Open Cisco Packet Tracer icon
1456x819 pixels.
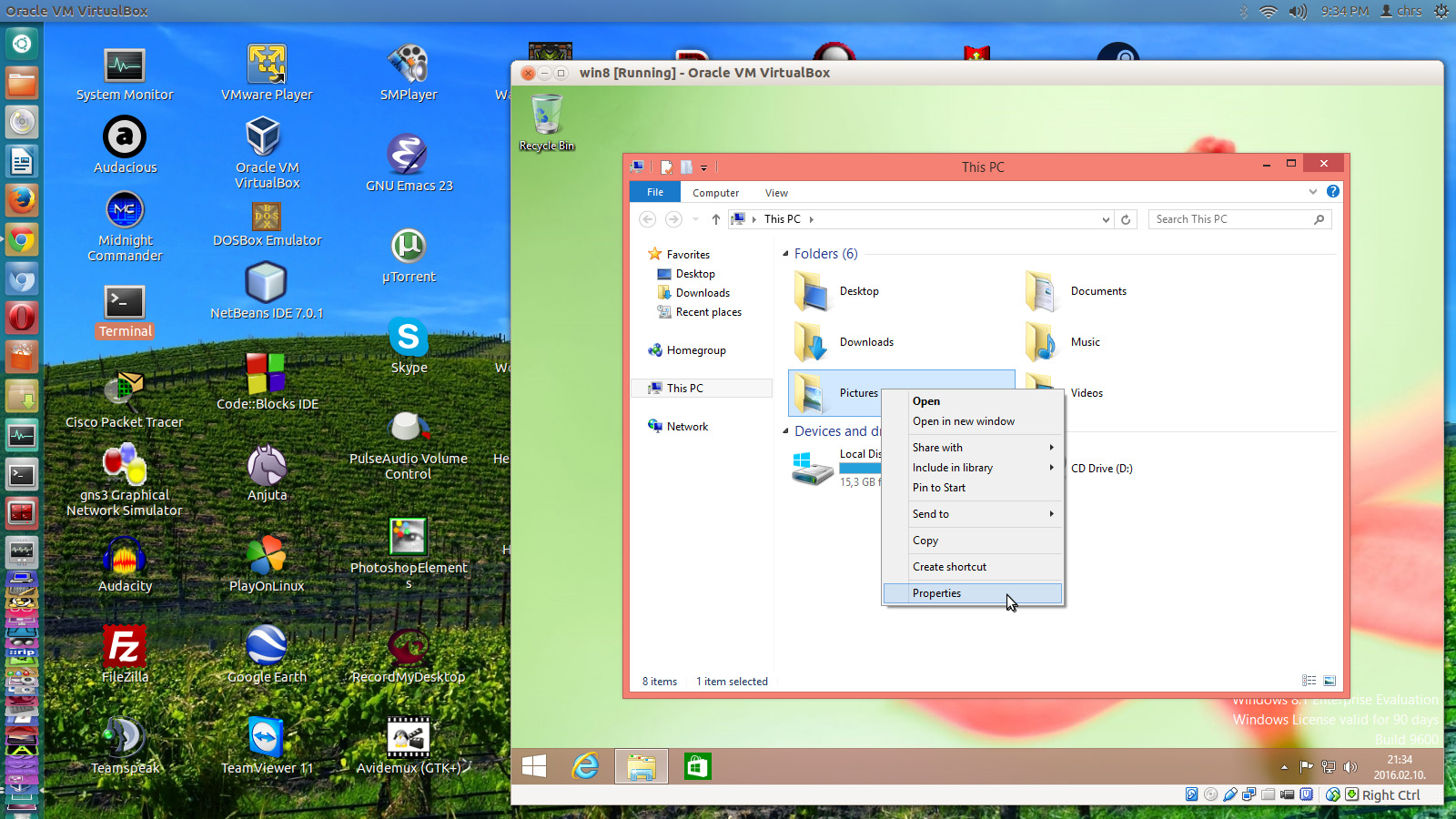click(x=125, y=400)
